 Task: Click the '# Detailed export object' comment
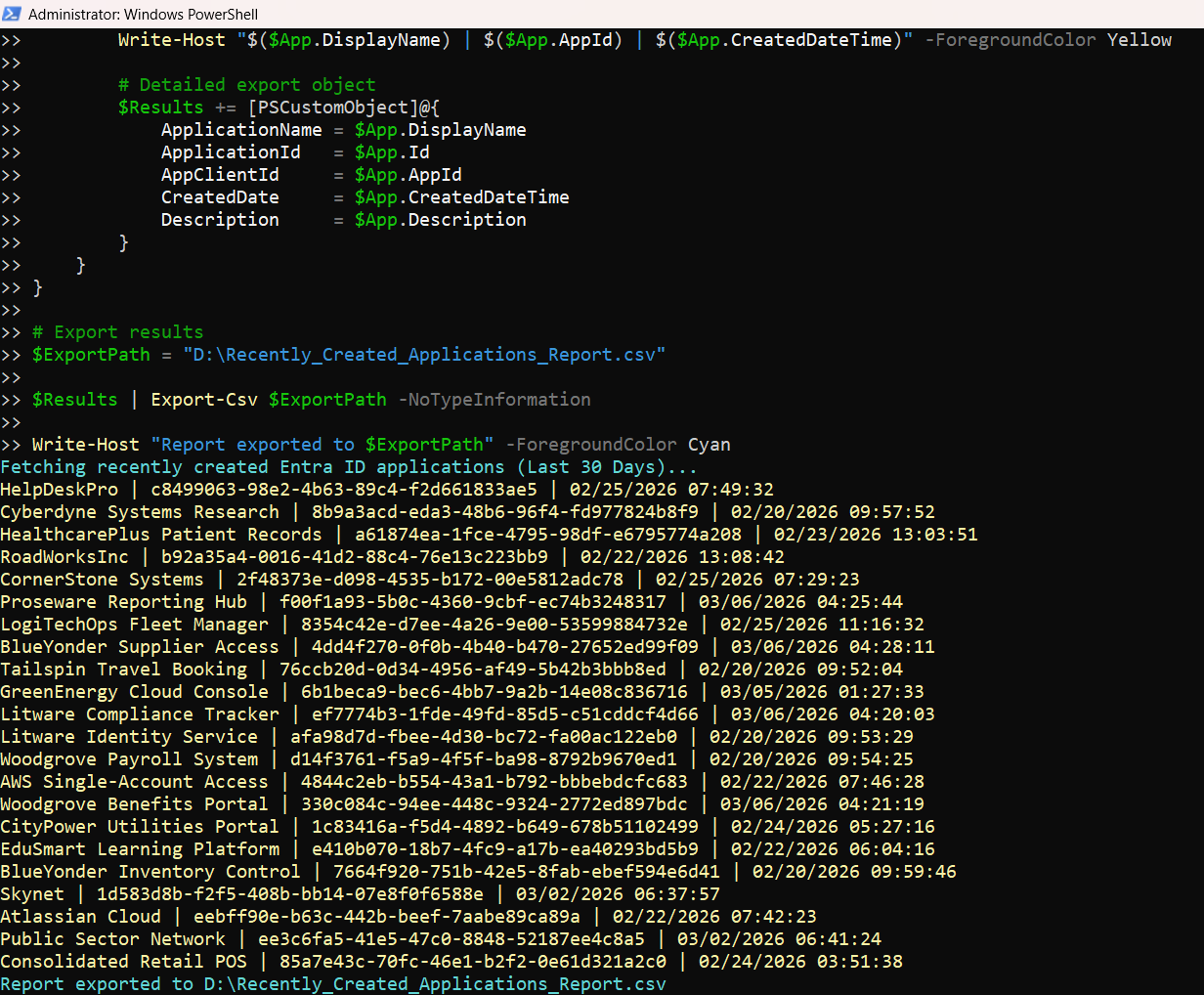[246, 85]
